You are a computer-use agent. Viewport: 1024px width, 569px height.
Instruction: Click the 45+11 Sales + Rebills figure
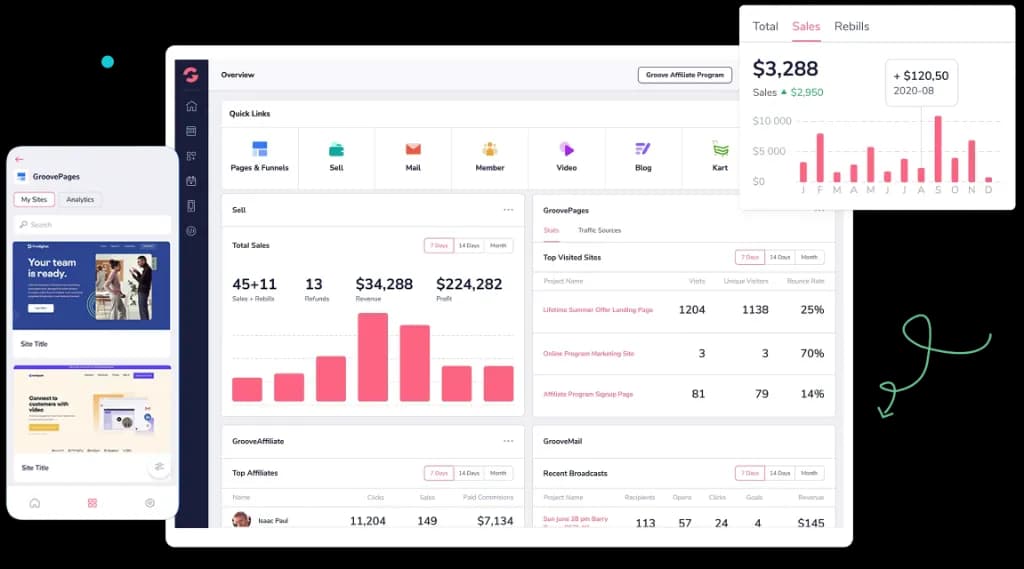point(254,284)
